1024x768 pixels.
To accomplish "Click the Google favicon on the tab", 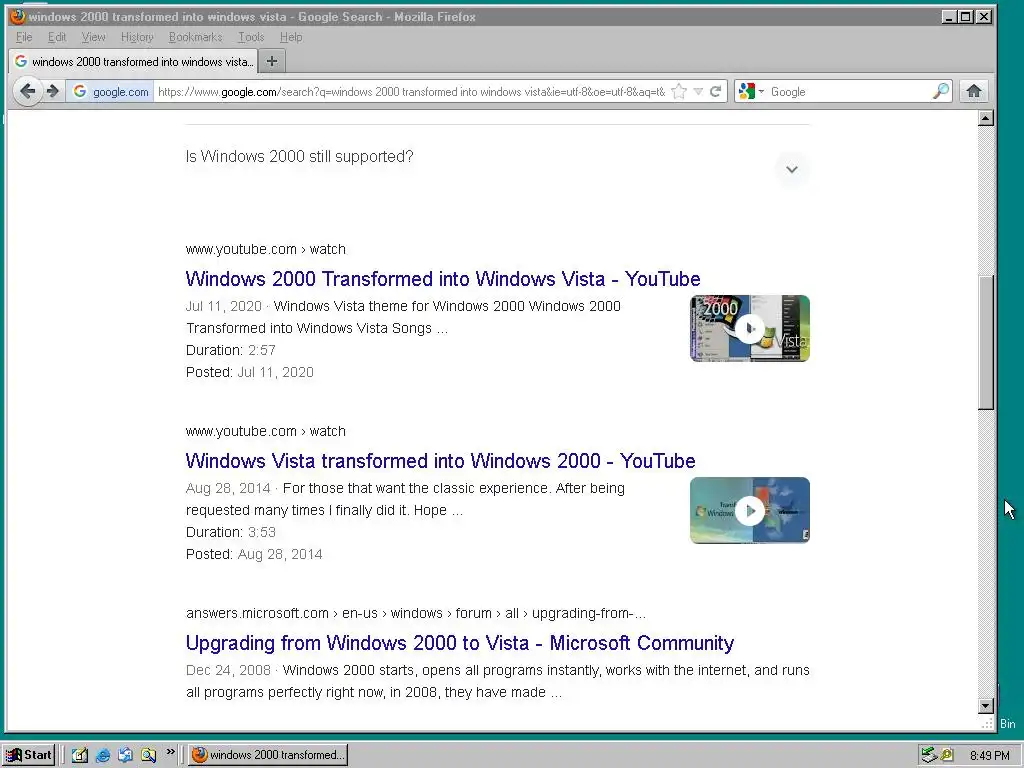I will click(x=21, y=61).
